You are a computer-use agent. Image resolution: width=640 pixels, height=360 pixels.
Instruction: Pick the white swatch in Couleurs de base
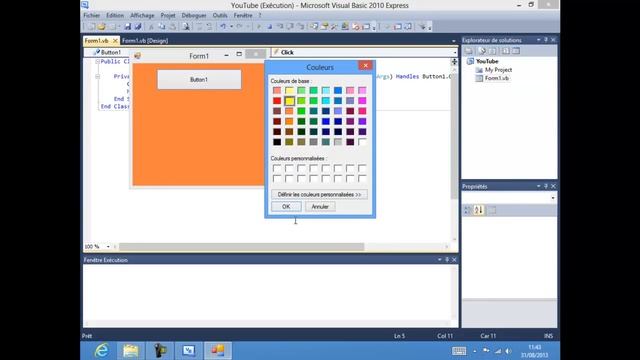[362, 142]
